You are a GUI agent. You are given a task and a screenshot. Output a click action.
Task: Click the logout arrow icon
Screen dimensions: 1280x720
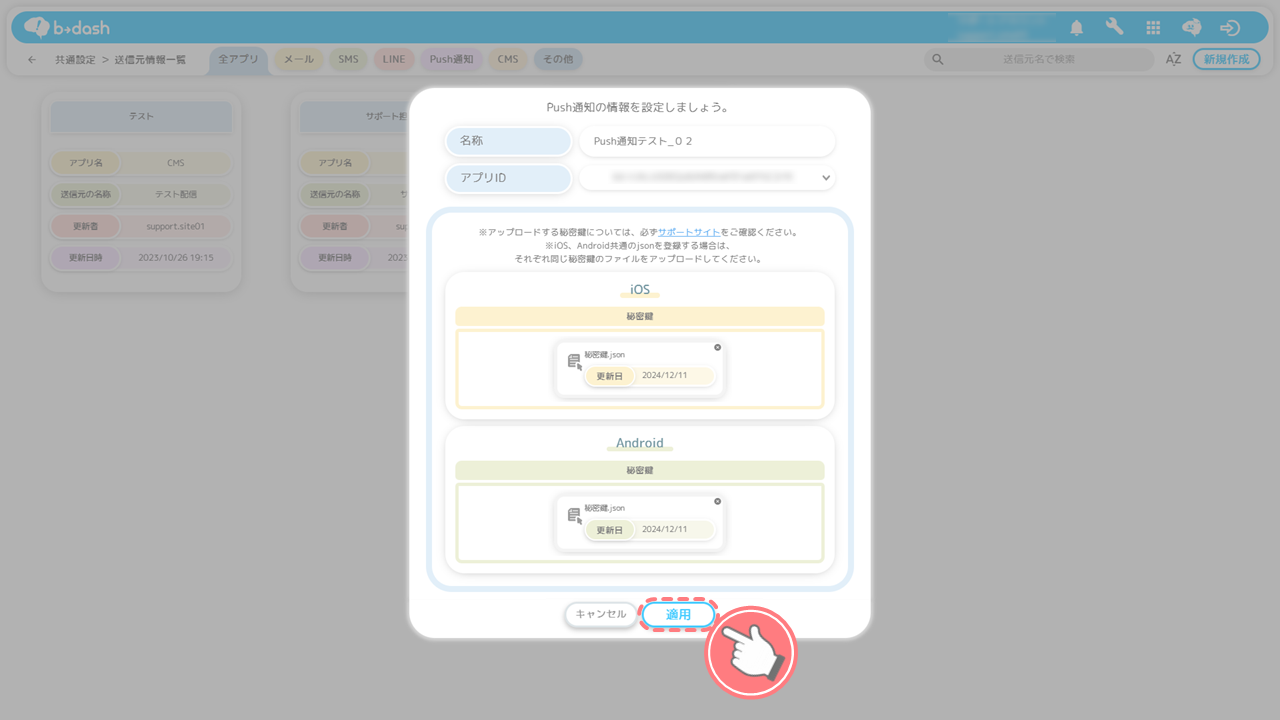point(1230,28)
